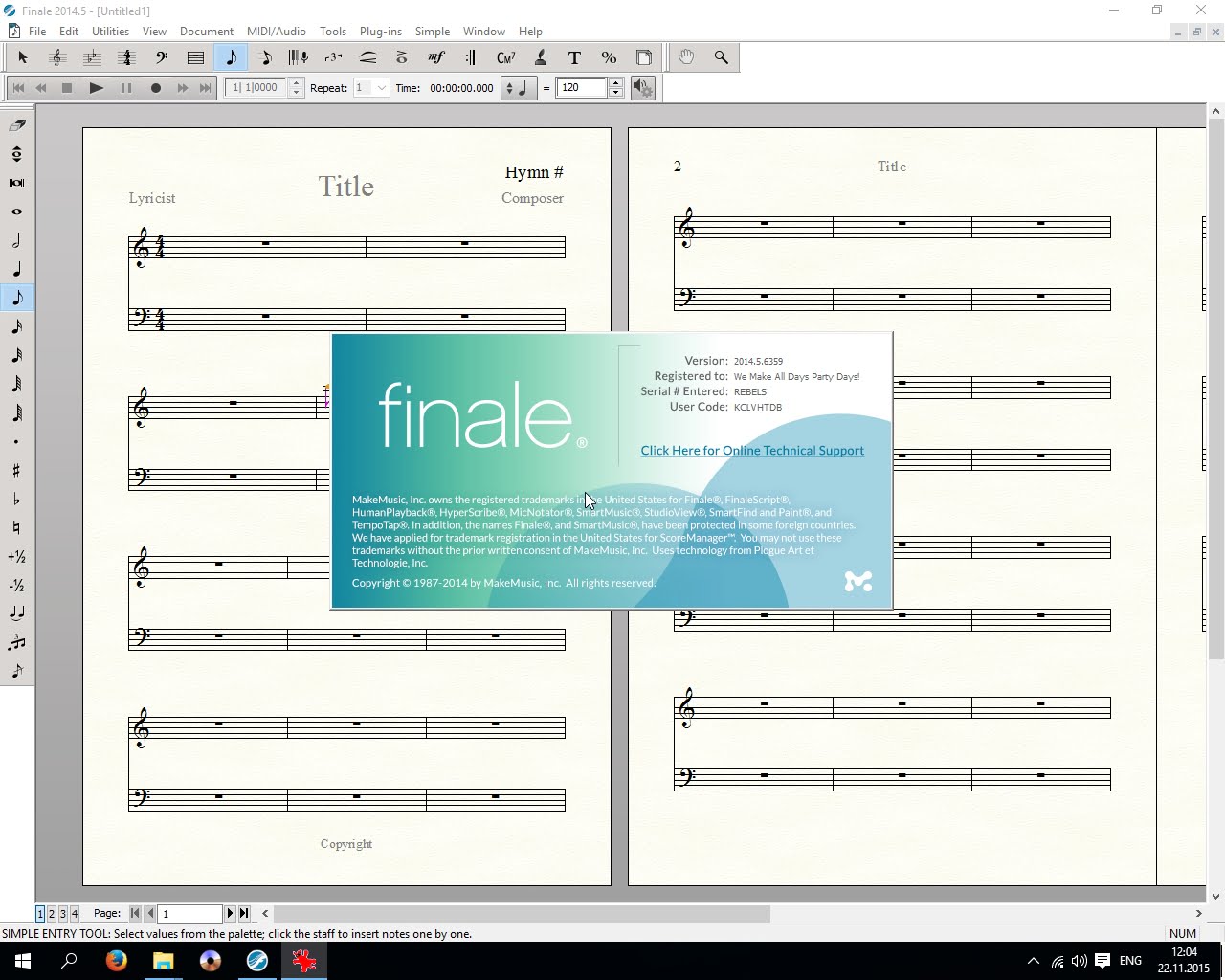The image size is (1225, 980).
Task: Select half note duration in palette
Action: click(x=16, y=240)
